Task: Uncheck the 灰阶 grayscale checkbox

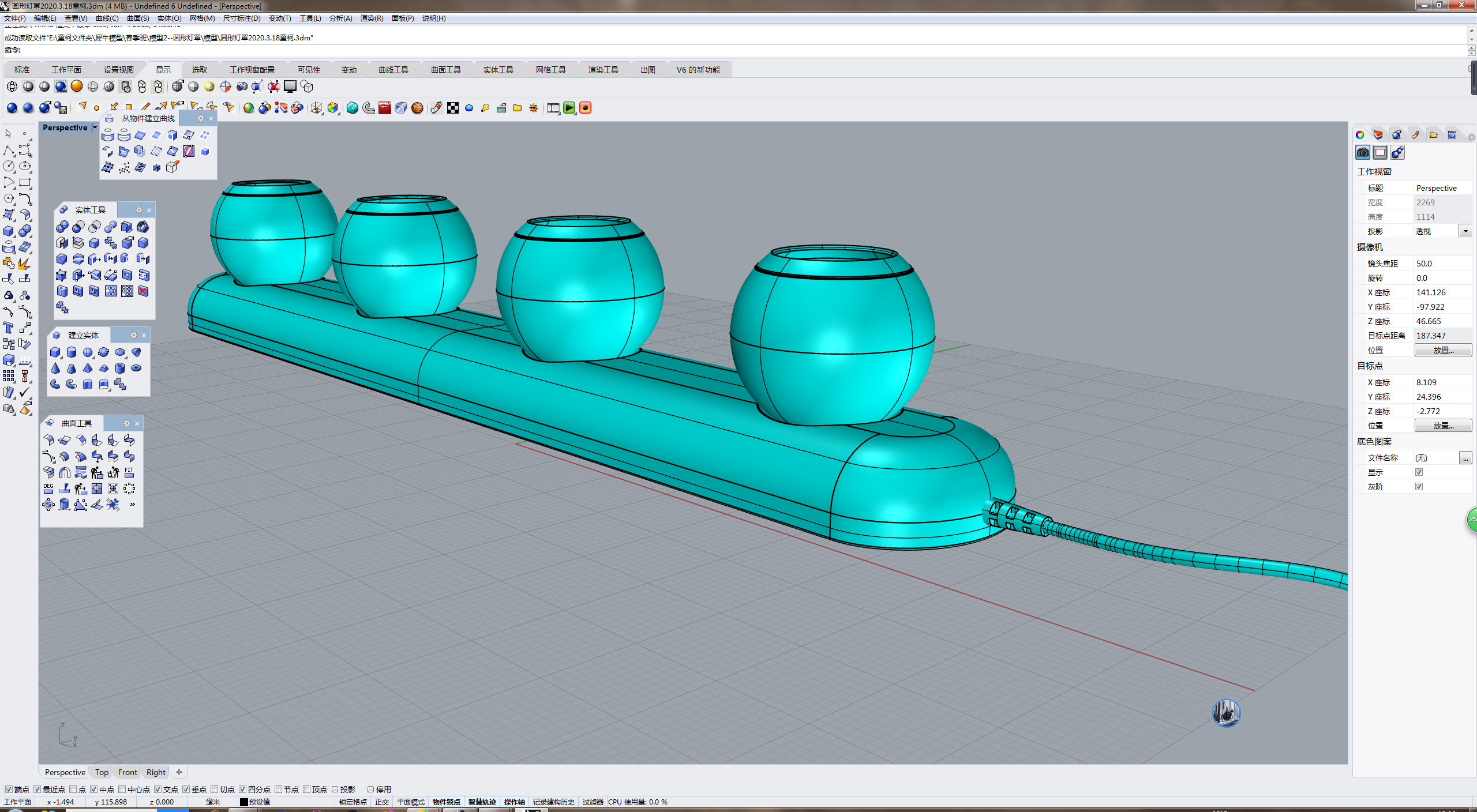Action: pos(1419,486)
